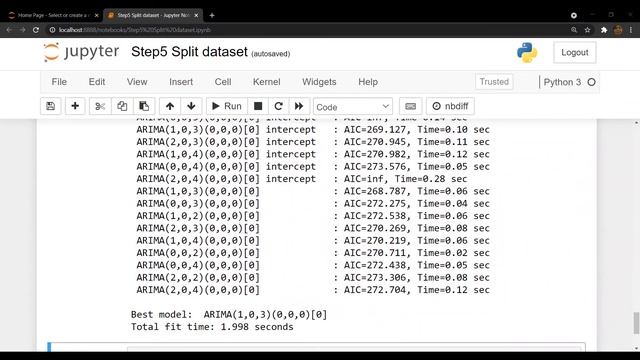Viewport: 640px width, 360px height.
Task: Click the output line AIC=272.704
Action: coord(313,290)
